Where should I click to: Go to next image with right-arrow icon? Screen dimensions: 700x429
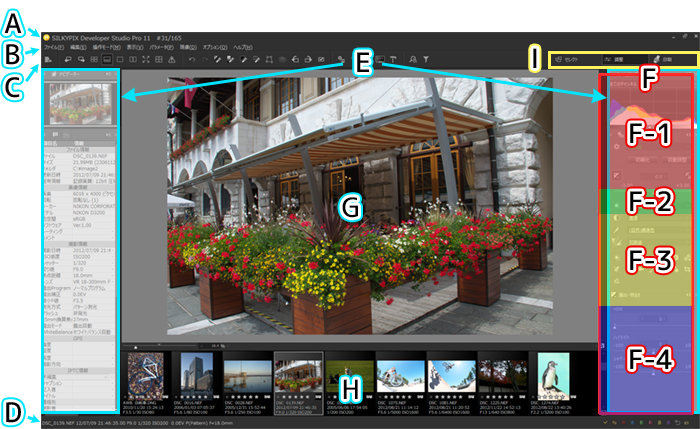coord(81,59)
